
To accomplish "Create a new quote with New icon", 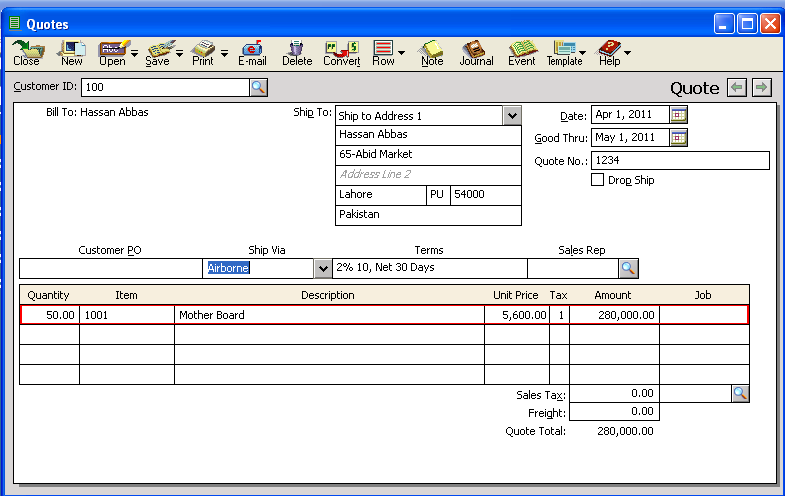I will tap(72, 53).
